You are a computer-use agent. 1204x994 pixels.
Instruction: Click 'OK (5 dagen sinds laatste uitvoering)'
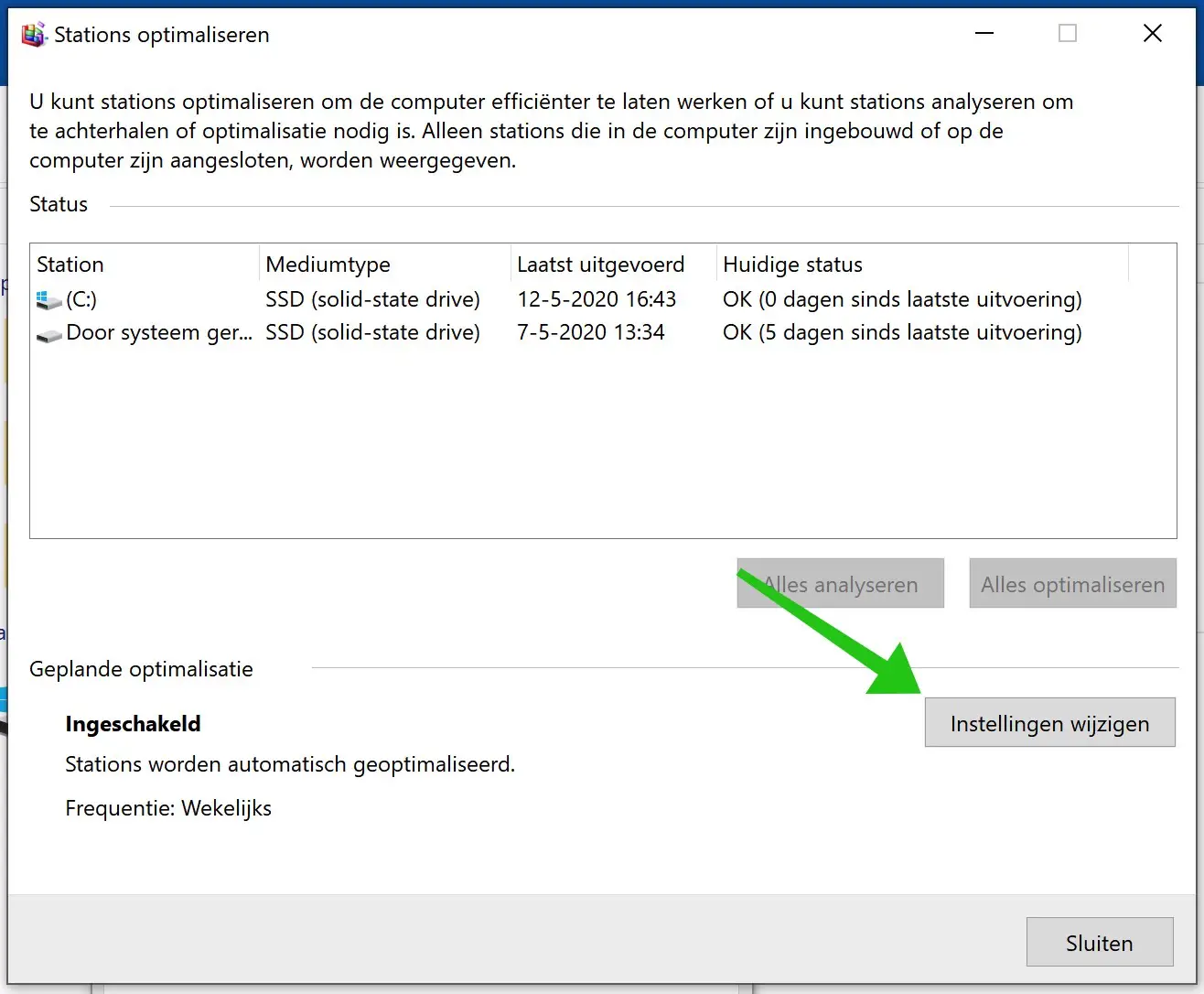pos(902,332)
